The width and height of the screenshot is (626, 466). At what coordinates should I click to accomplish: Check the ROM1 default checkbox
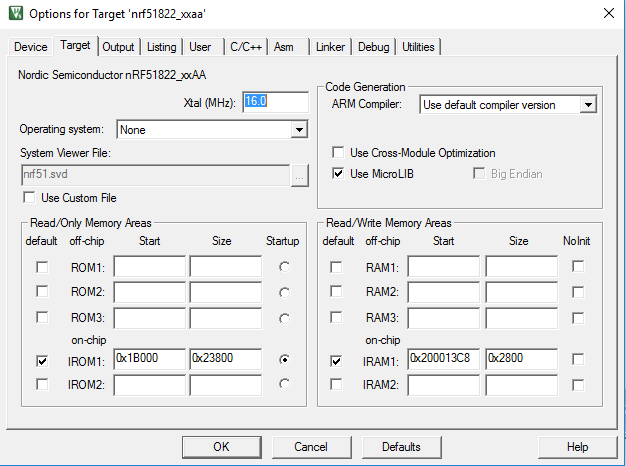(x=42, y=267)
